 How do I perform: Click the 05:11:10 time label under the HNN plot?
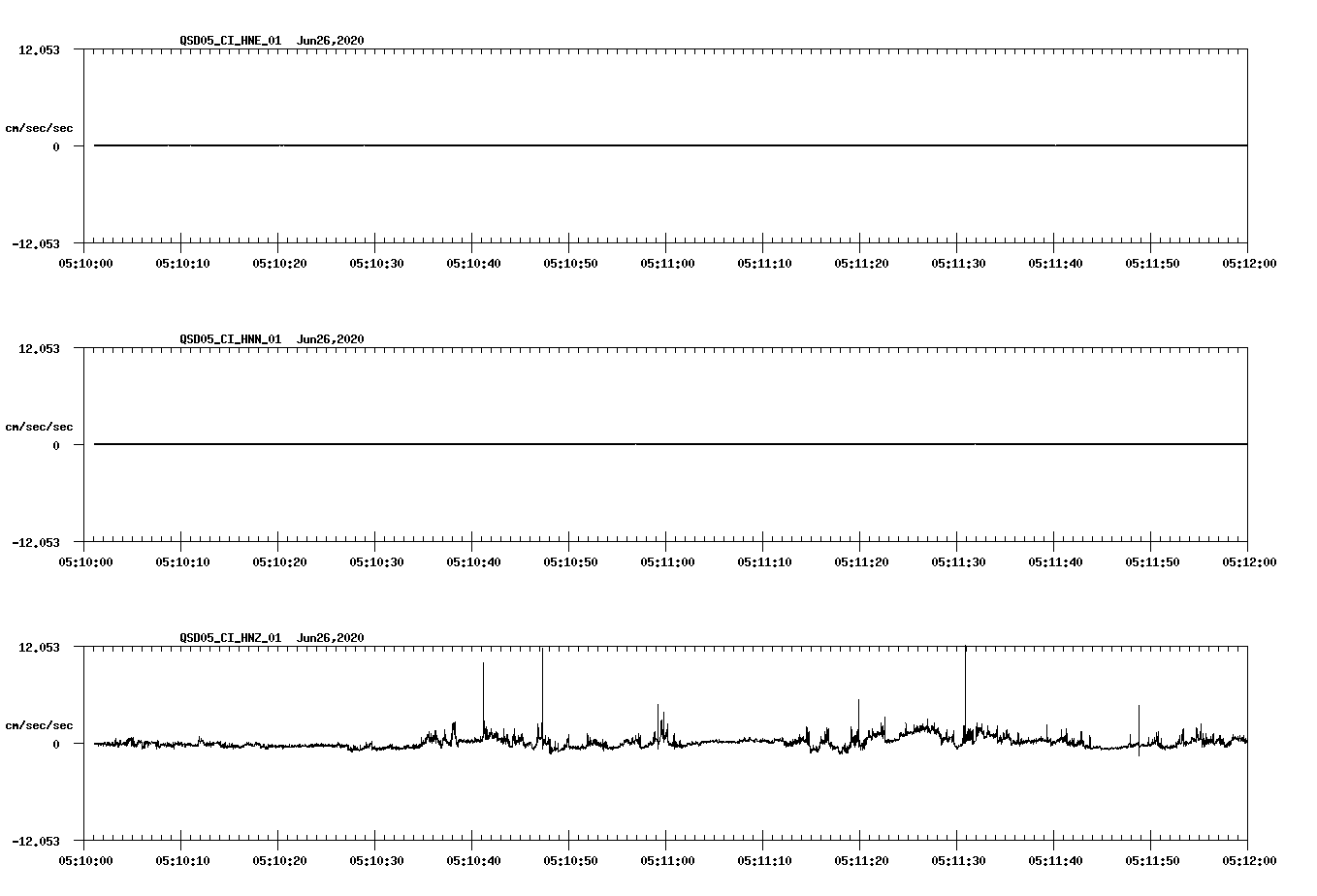tap(764, 561)
